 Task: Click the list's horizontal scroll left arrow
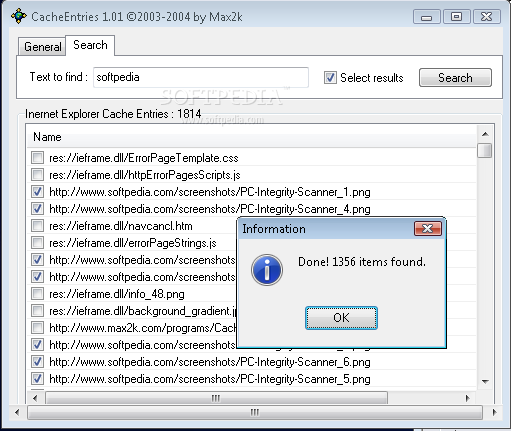[35, 398]
